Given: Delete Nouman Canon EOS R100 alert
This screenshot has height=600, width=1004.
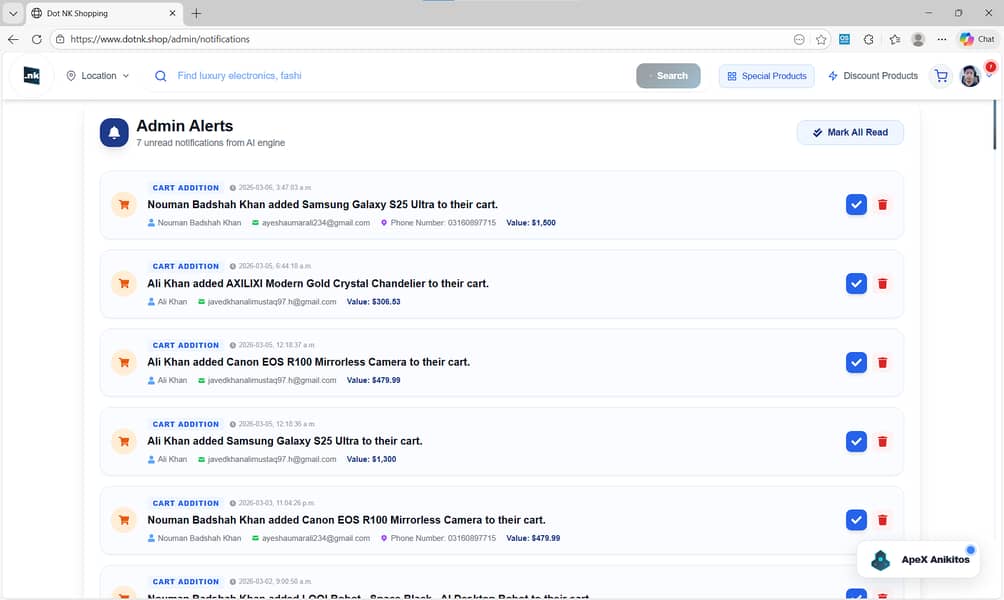Looking at the screenshot, I should coord(882,520).
